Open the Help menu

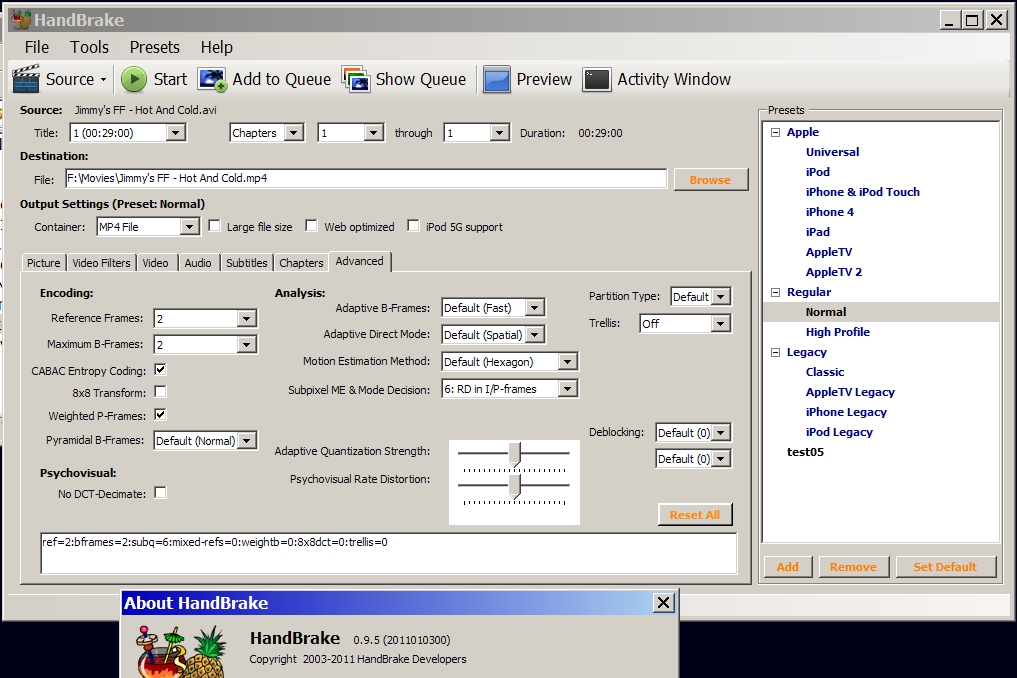click(x=216, y=47)
